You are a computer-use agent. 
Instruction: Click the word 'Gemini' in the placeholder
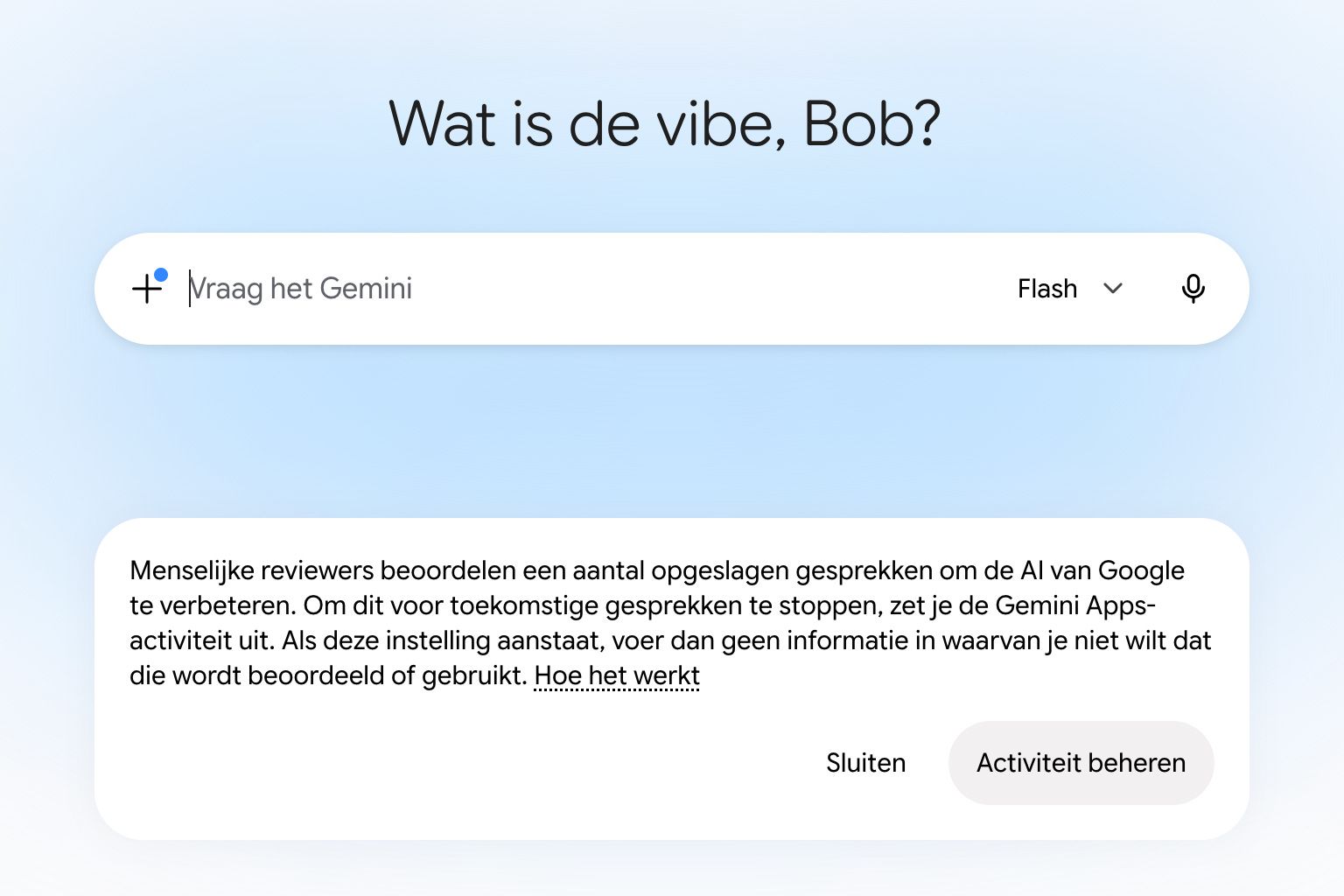click(366, 289)
